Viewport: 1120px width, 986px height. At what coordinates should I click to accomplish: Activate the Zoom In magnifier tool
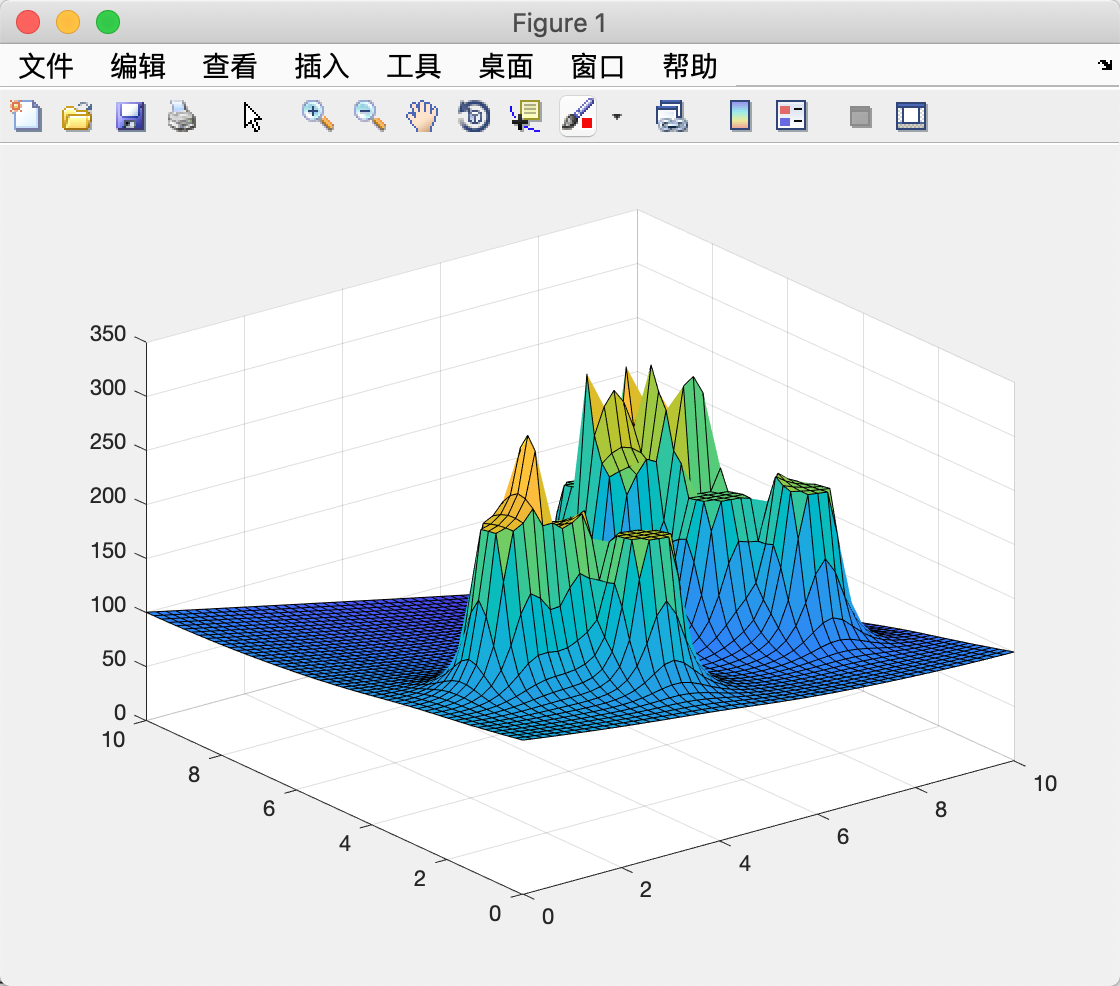click(x=317, y=116)
